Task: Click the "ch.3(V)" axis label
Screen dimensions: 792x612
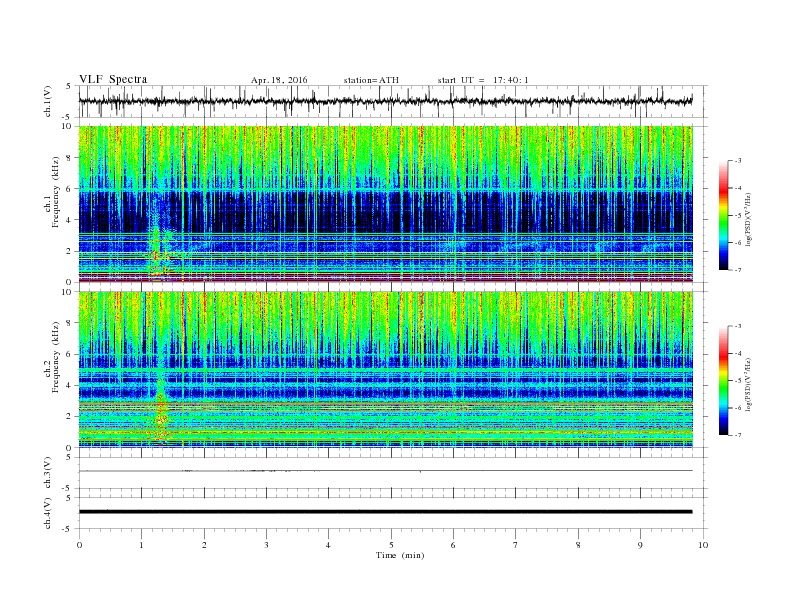Action: click(48, 473)
